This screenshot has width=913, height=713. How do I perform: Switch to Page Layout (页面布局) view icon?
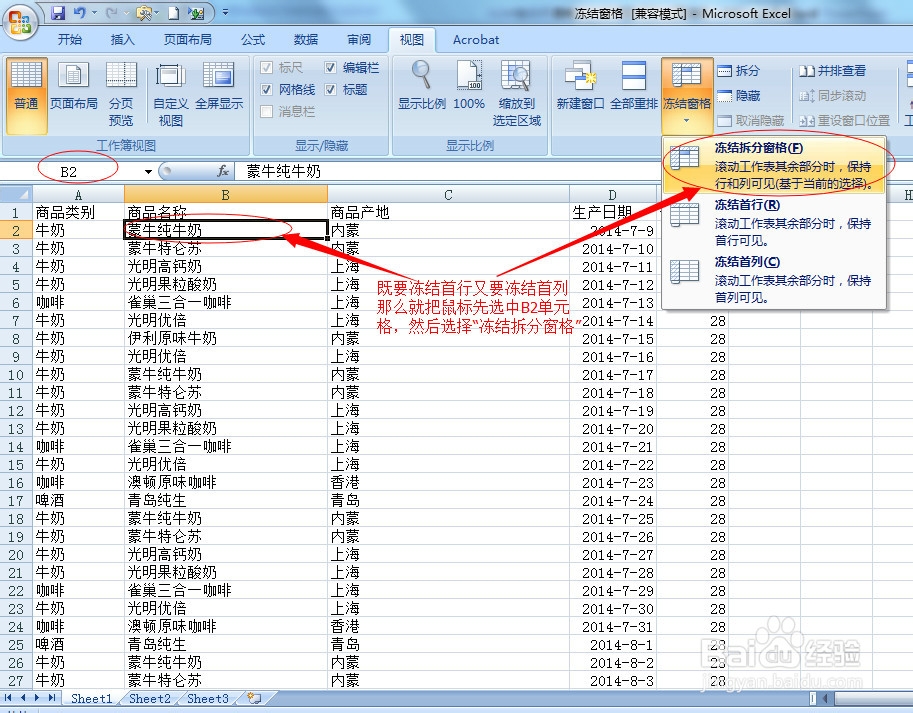point(73,87)
